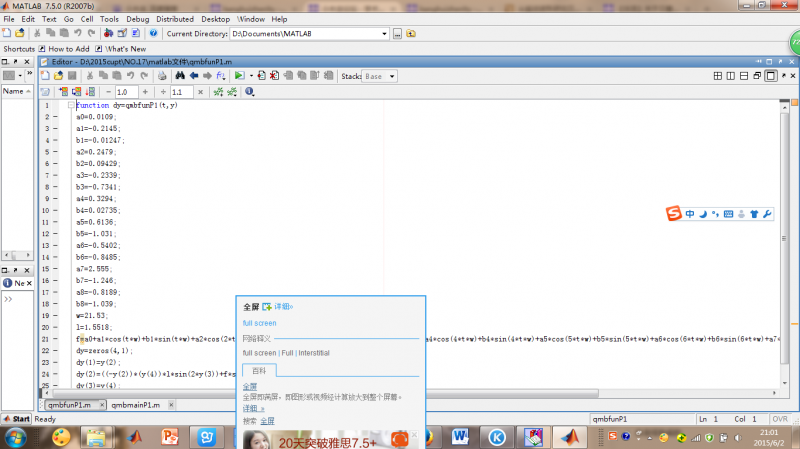The height and width of the screenshot is (449, 800).
Task: Open Find with the binoculars icon
Action: tap(180, 76)
